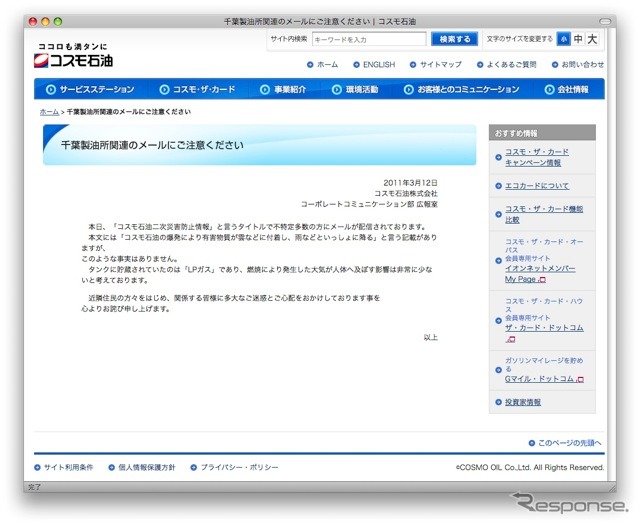Open the サイトマップ link
Screen dimensions: 640x525
click(x=440, y=64)
